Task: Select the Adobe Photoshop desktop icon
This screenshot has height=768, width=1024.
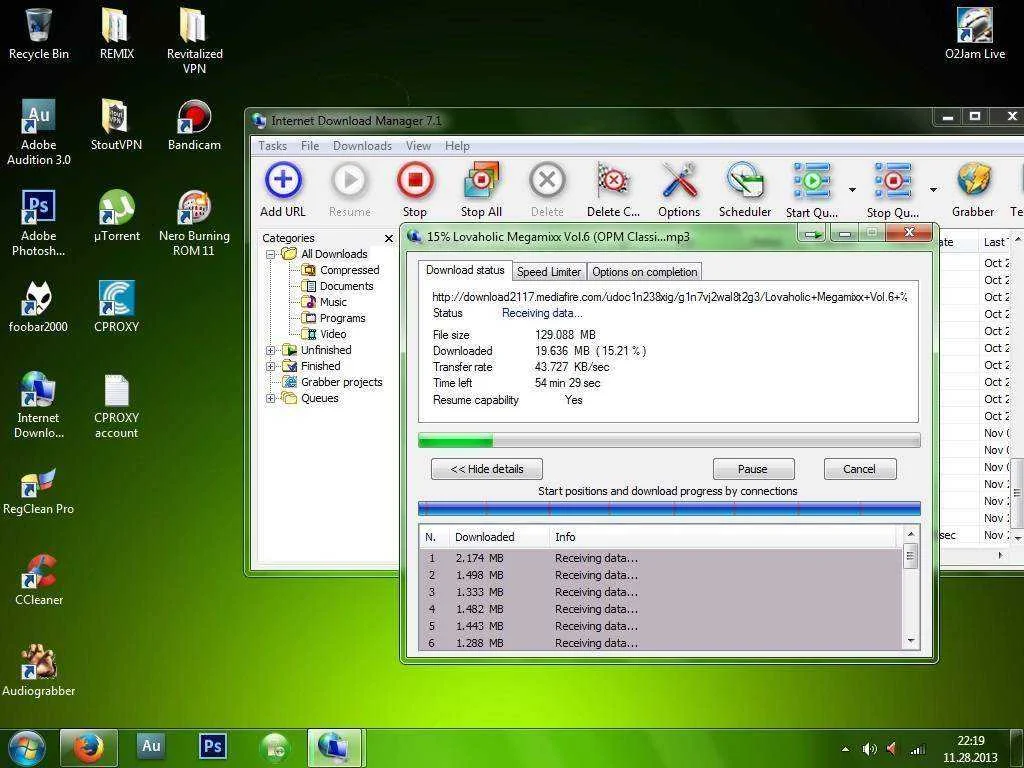Action: click(x=39, y=223)
